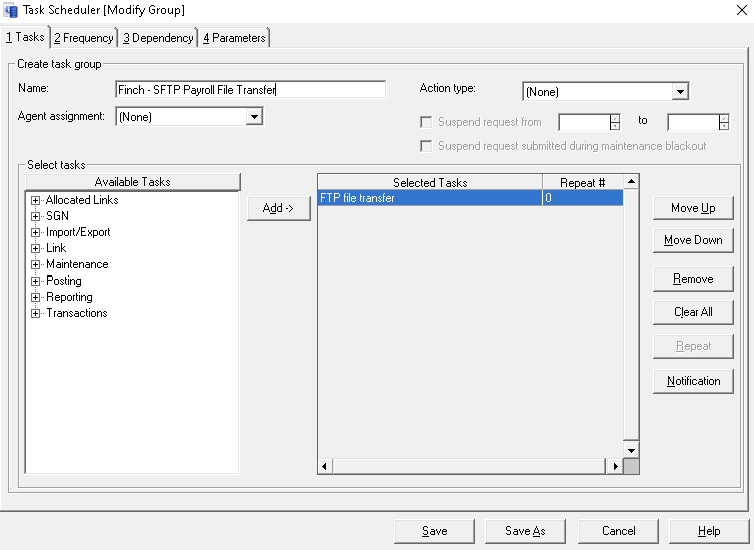Cancel the Modify Group dialog
The width and height of the screenshot is (754, 550).
[x=618, y=531]
